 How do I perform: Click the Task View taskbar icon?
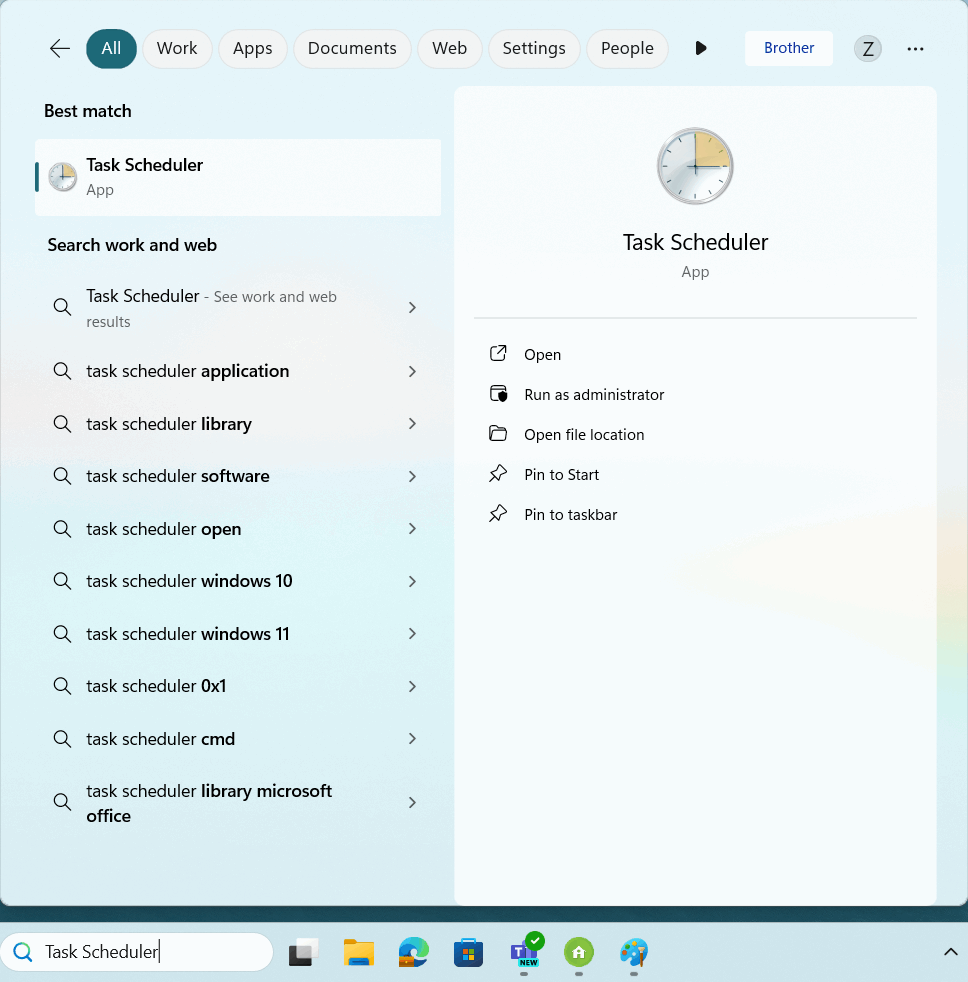coord(303,952)
